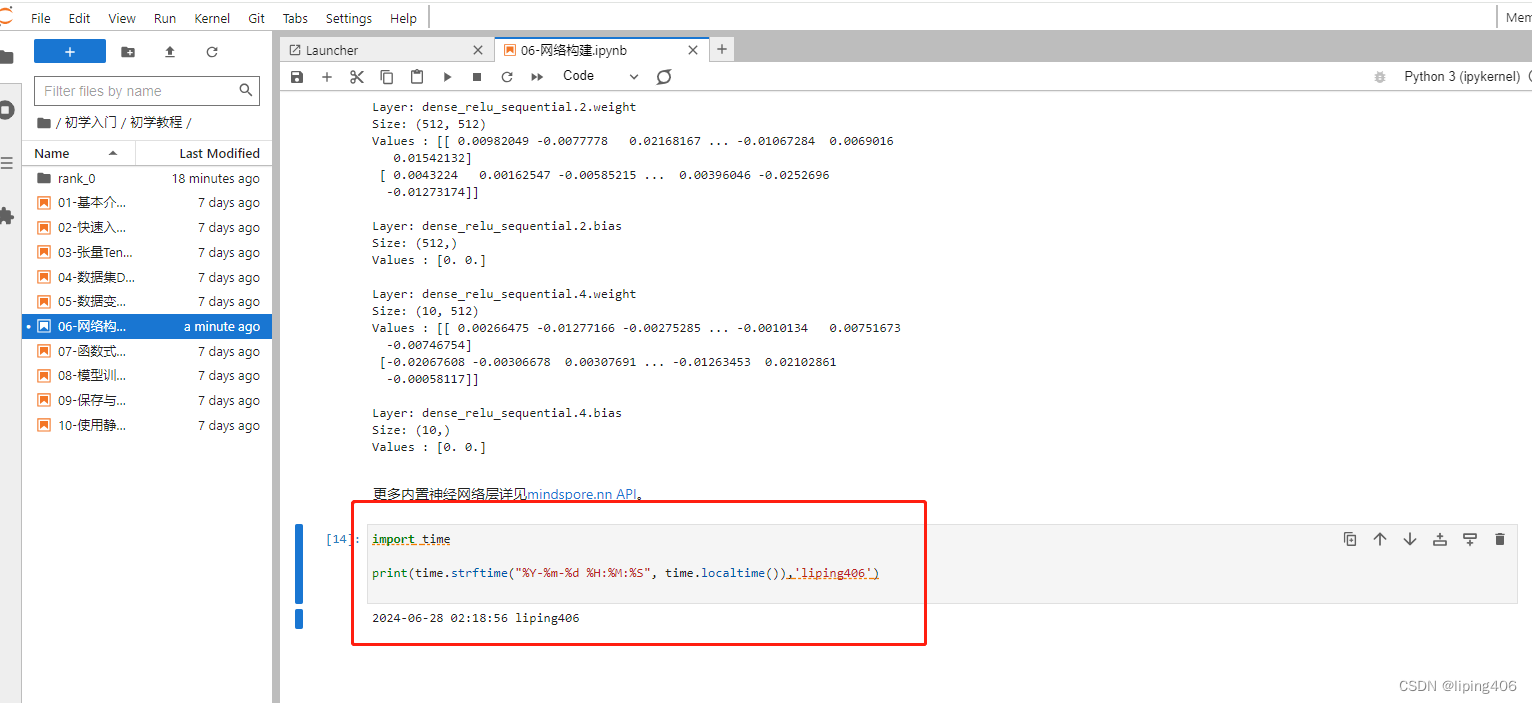Cut the selected cell with scissors icon

click(357, 77)
